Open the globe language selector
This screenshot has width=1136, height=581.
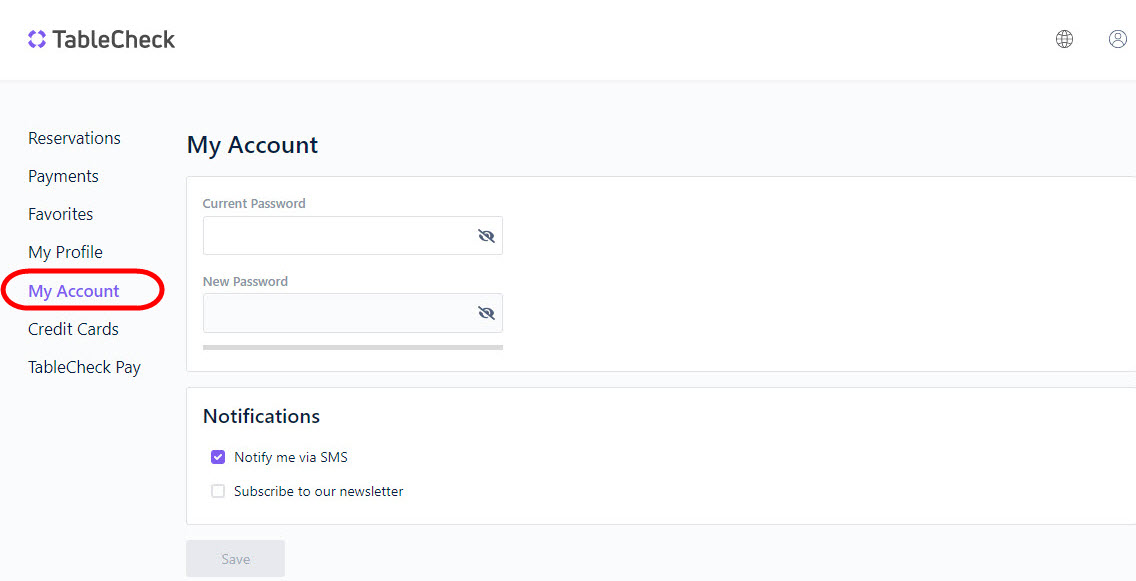pyautogui.click(x=1064, y=39)
